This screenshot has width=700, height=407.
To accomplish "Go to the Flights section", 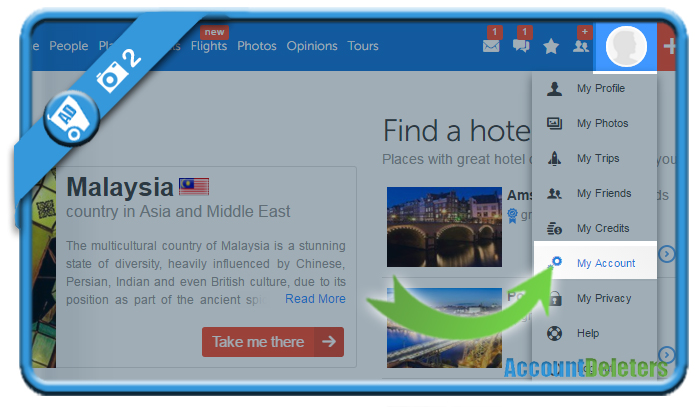I will (x=209, y=46).
